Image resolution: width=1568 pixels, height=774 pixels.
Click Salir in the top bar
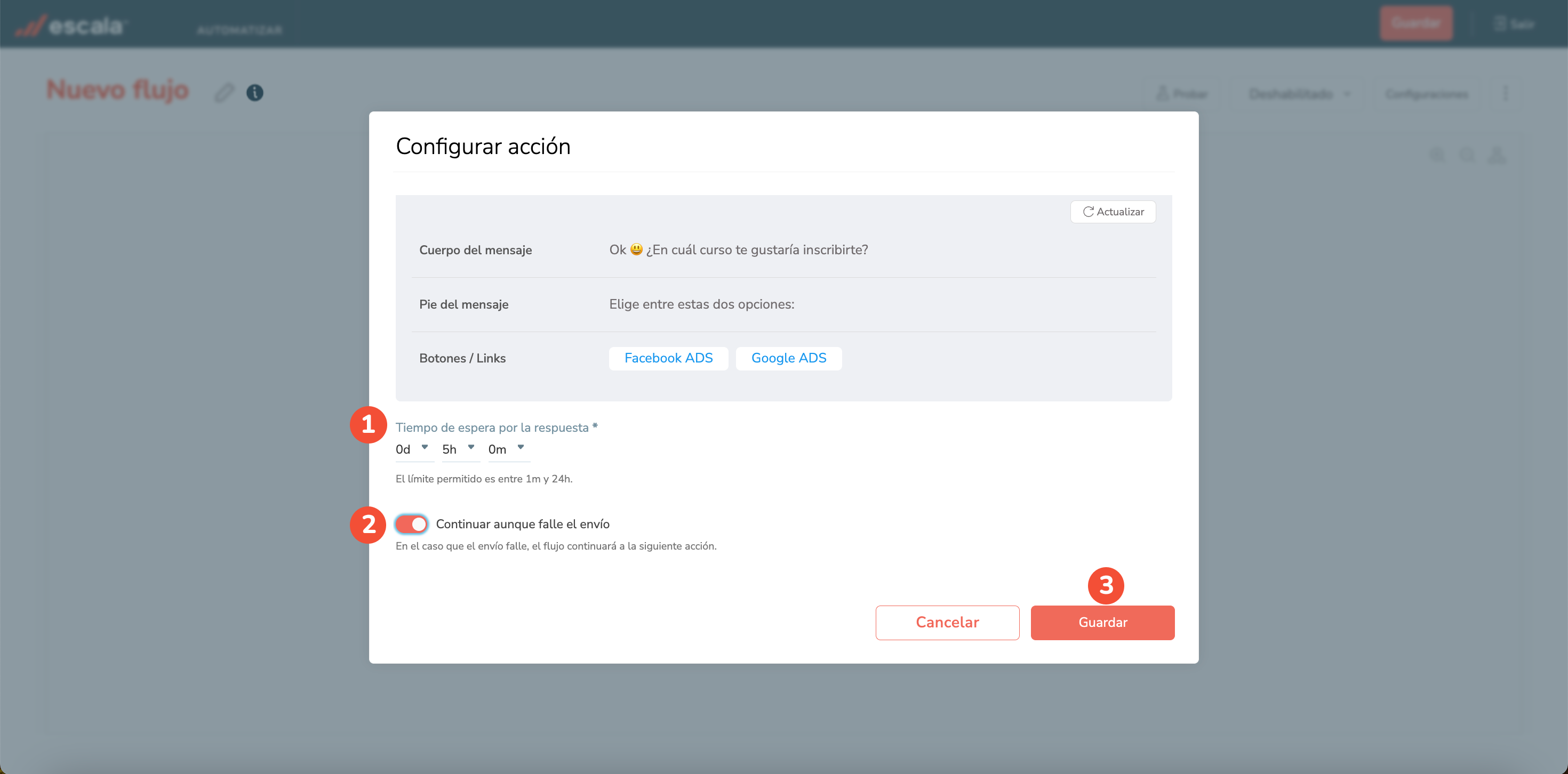pos(1515,25)
